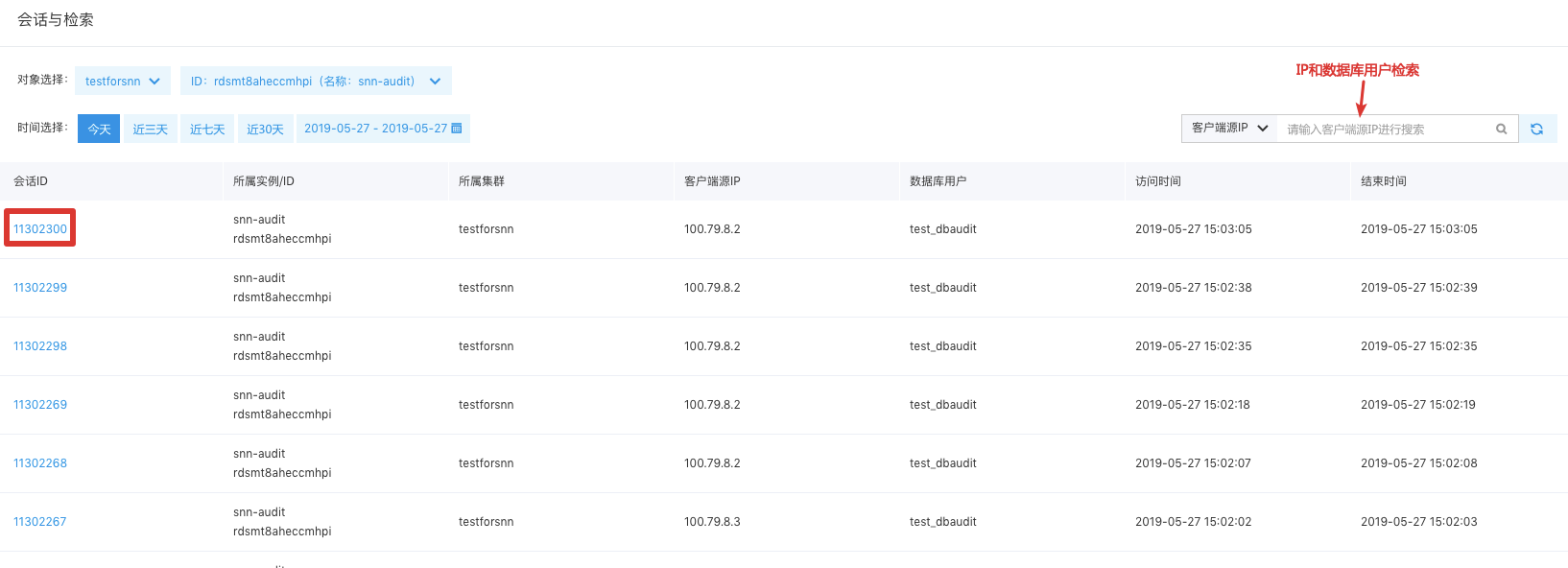
Task: Choose the 近七天 time range
Action: pyautogui.click(x=207, y=129)
